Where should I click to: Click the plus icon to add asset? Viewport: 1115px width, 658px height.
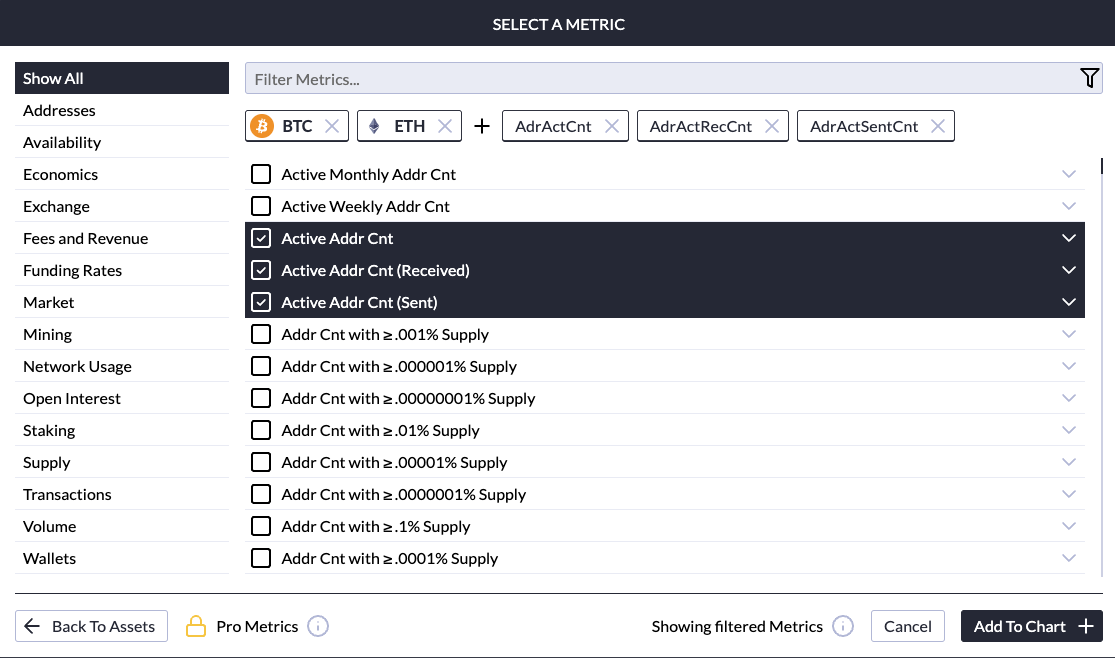pos(482,126)
